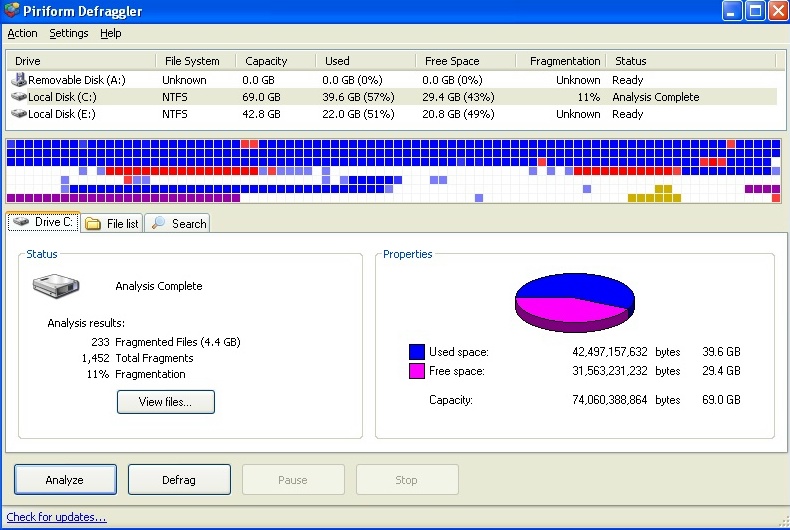The width and height of the screenshot is (790, 530).
Task: Click the 39.6 GB (57%) used cell
Action: click(x=358, y=97)
